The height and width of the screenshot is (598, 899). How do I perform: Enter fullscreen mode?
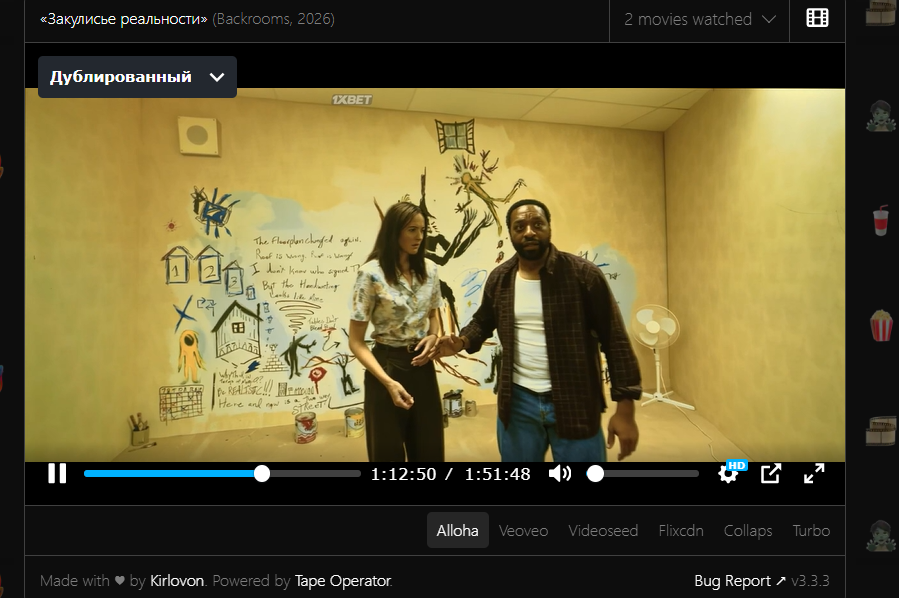point(814,474)
